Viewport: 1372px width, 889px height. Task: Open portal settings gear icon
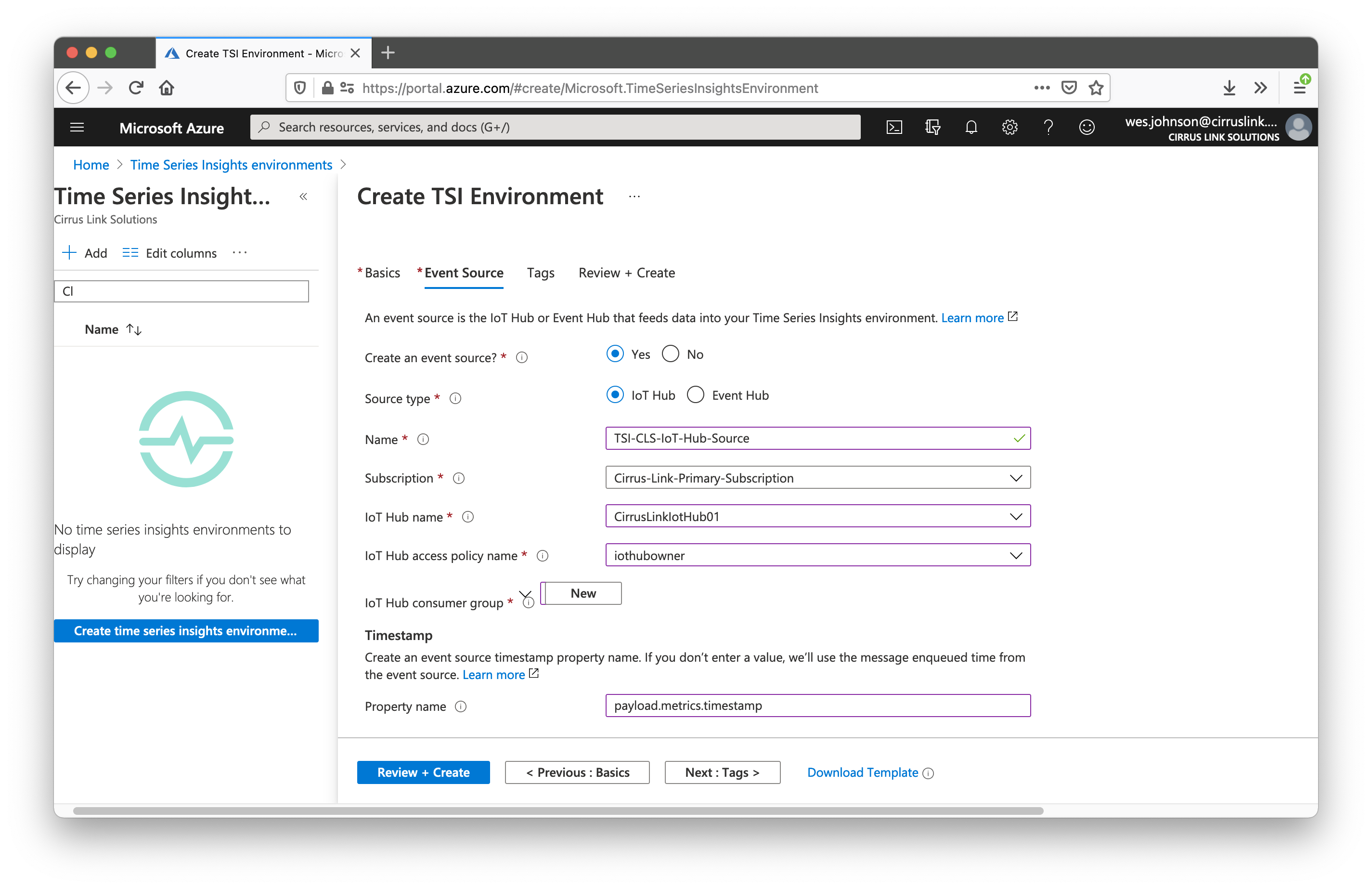[x=1010, y=128]
